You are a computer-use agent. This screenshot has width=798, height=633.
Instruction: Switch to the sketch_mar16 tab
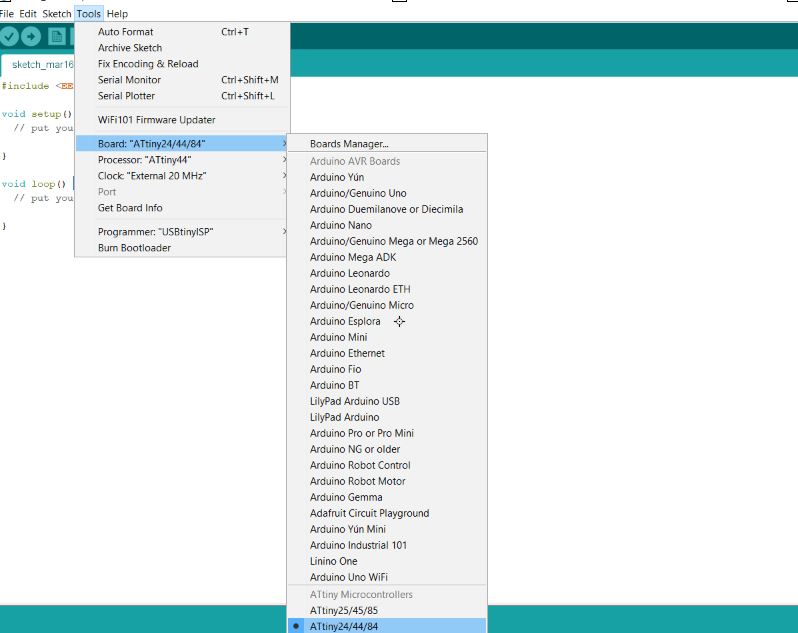coord(39,65)
